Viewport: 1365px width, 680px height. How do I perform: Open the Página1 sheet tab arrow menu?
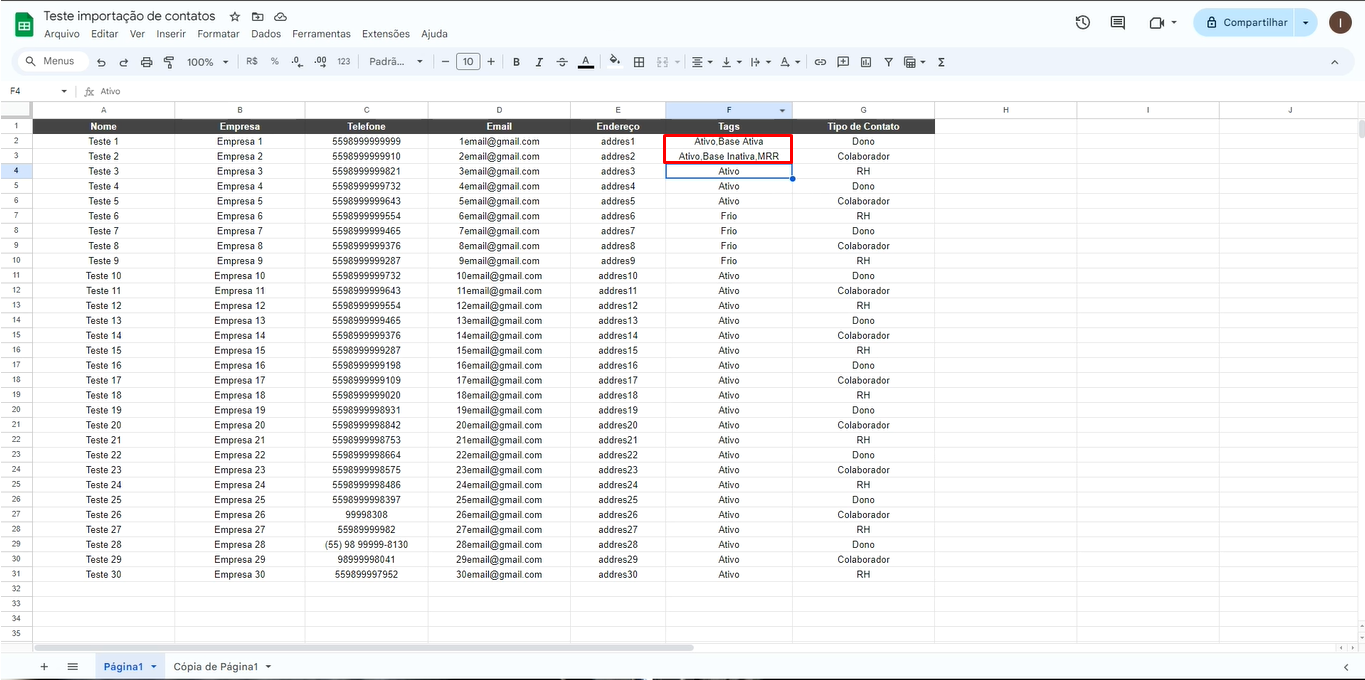point(154,667)
